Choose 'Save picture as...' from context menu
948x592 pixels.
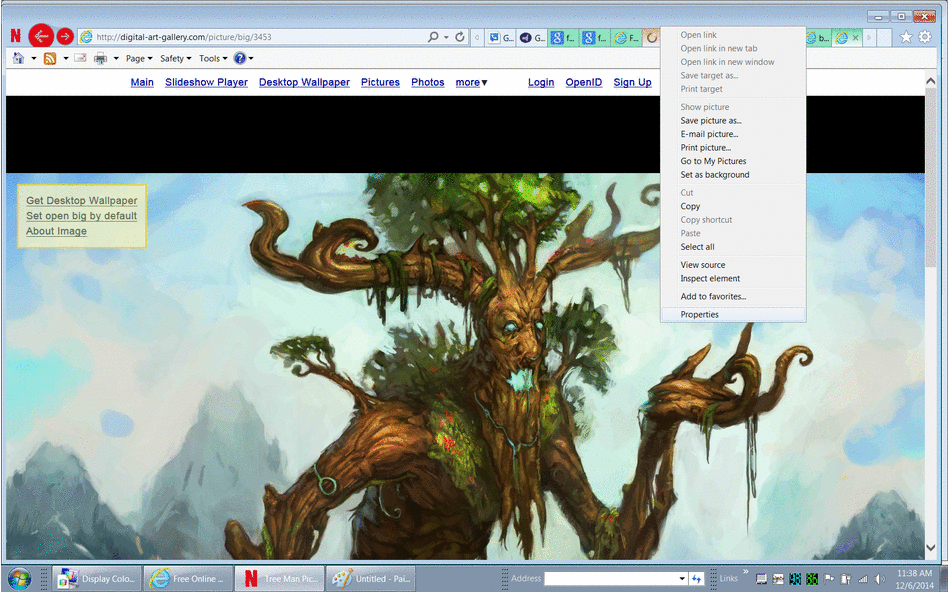pos(711,121)
